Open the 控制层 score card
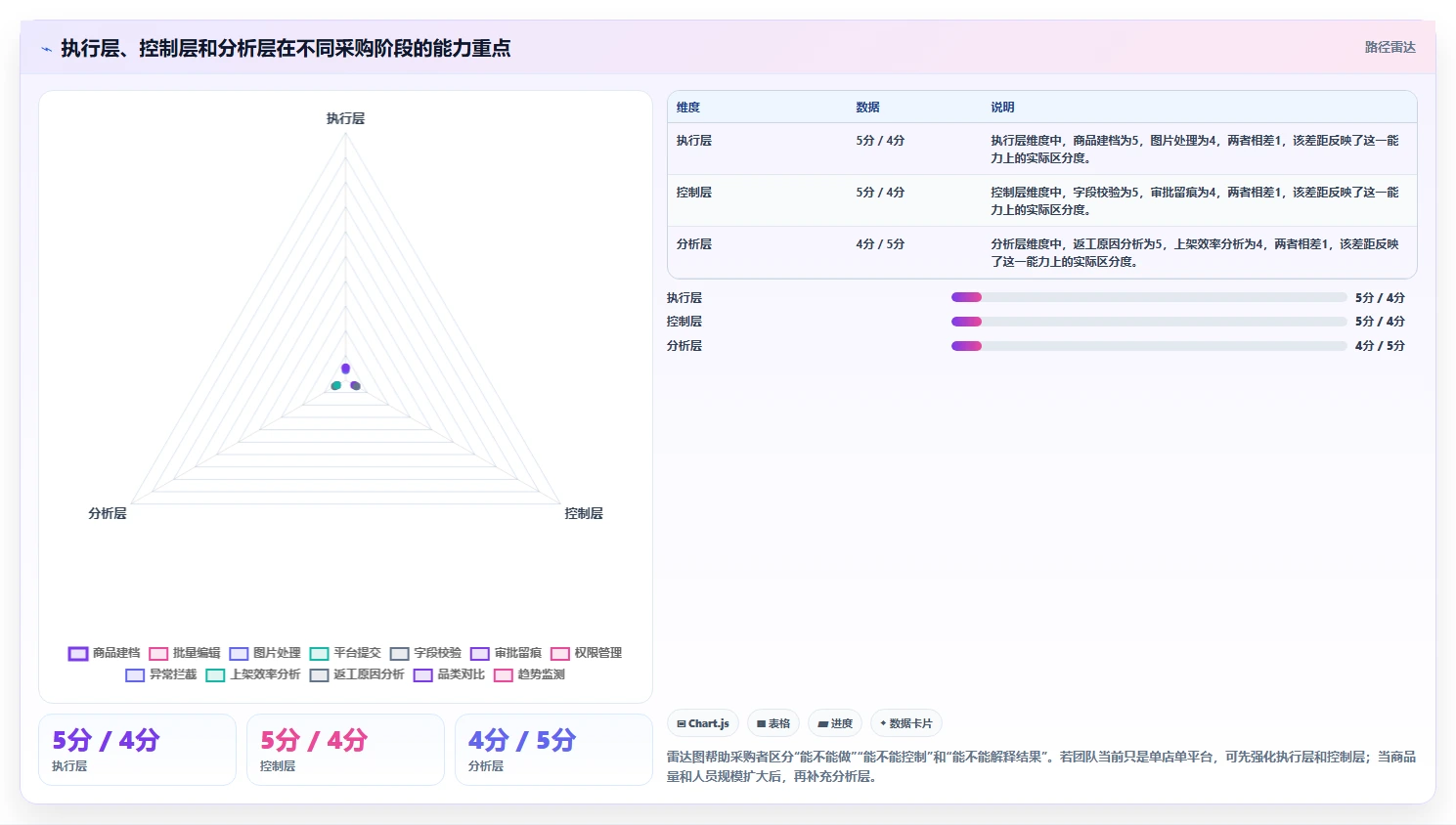 pyautogui.click(x=345, y=750)
